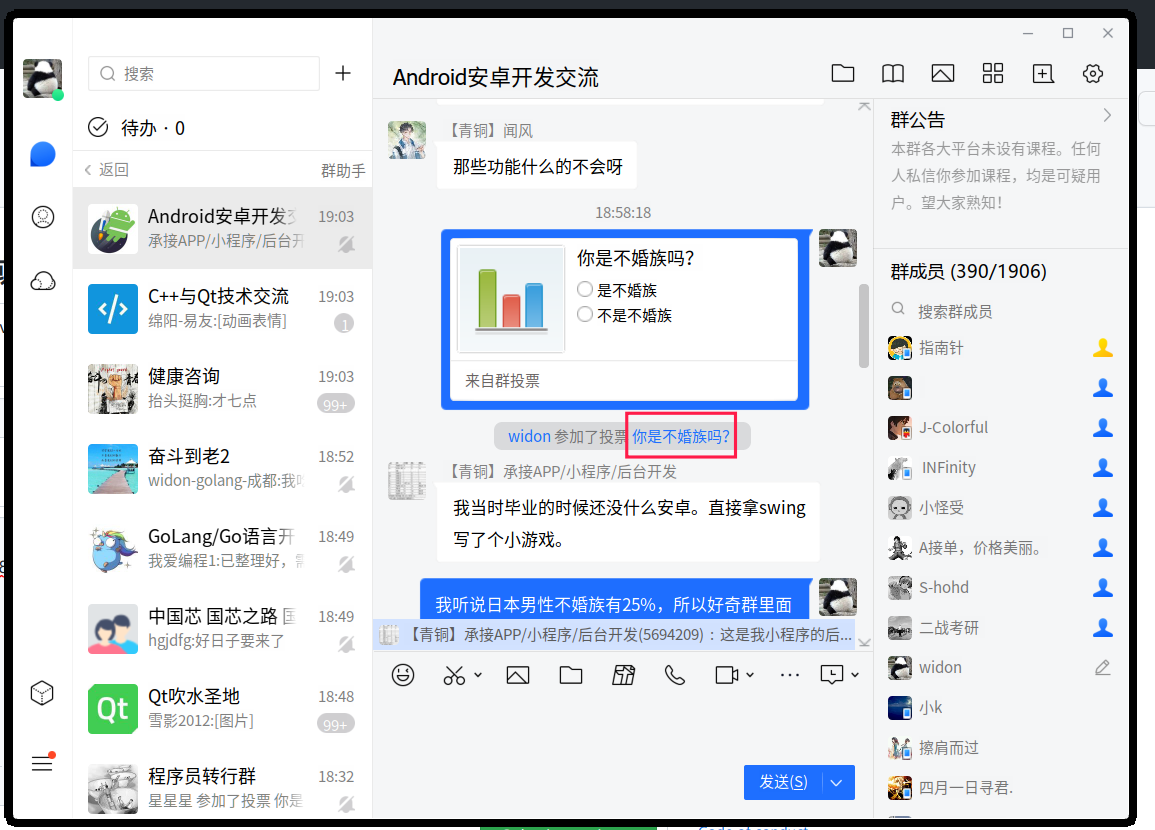Expand the message history dropdown arrow
1155x830 pixels.
click(854, 675)
